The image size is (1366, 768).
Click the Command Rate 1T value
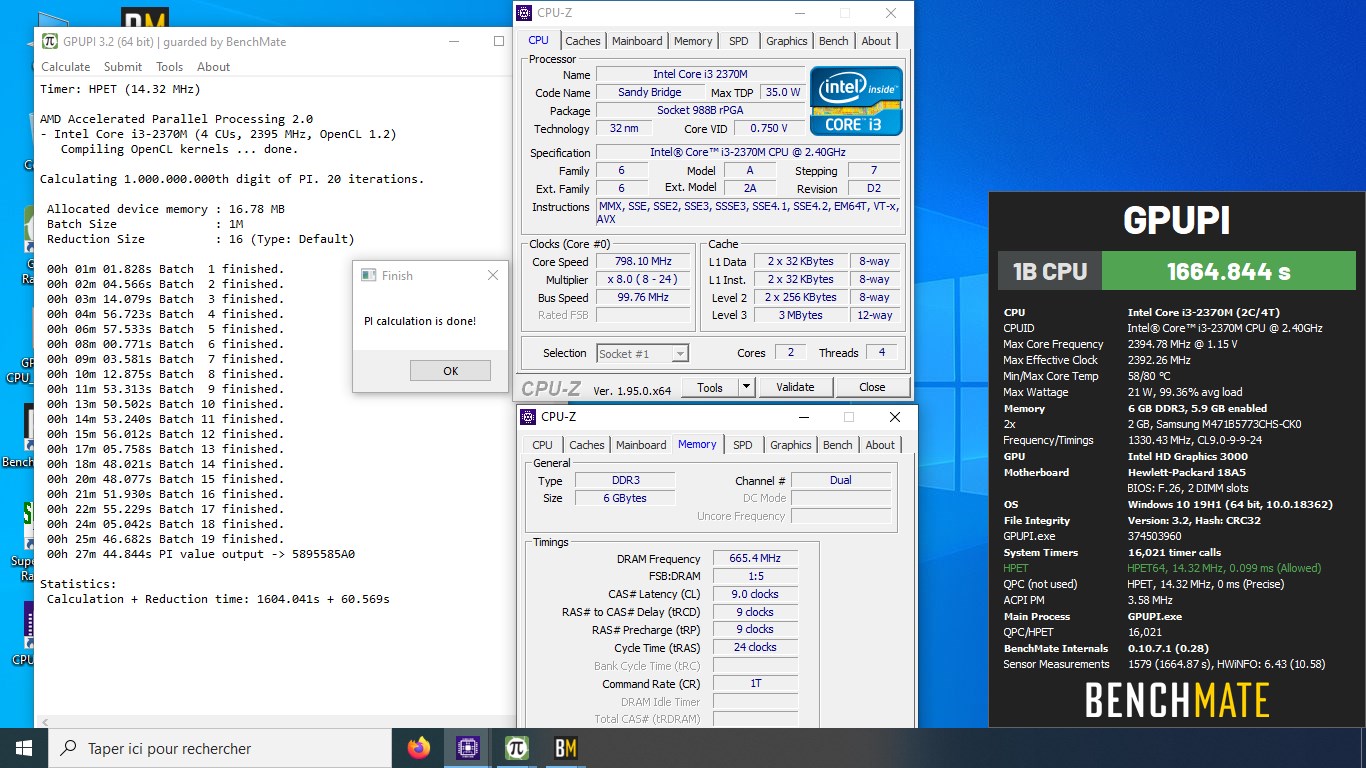(755, 683)
